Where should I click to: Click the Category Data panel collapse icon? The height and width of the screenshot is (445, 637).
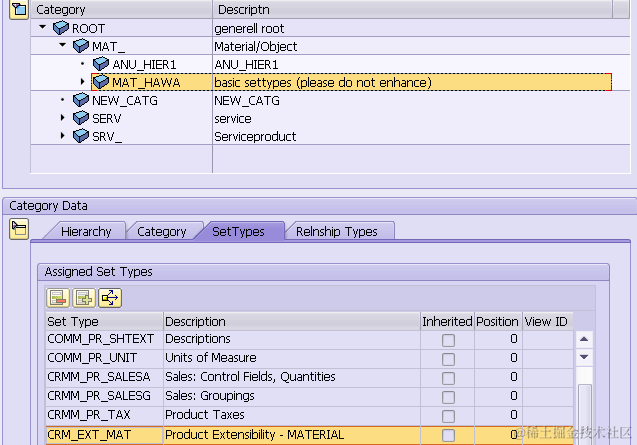pyautogui.click(x=19, y=229)
